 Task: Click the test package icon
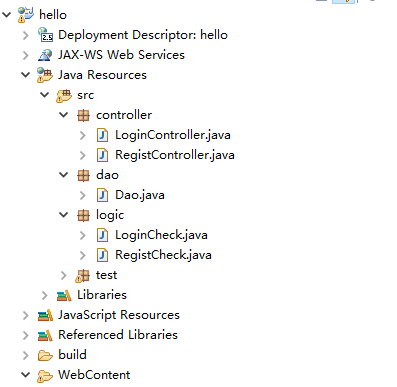click(82, 276)
